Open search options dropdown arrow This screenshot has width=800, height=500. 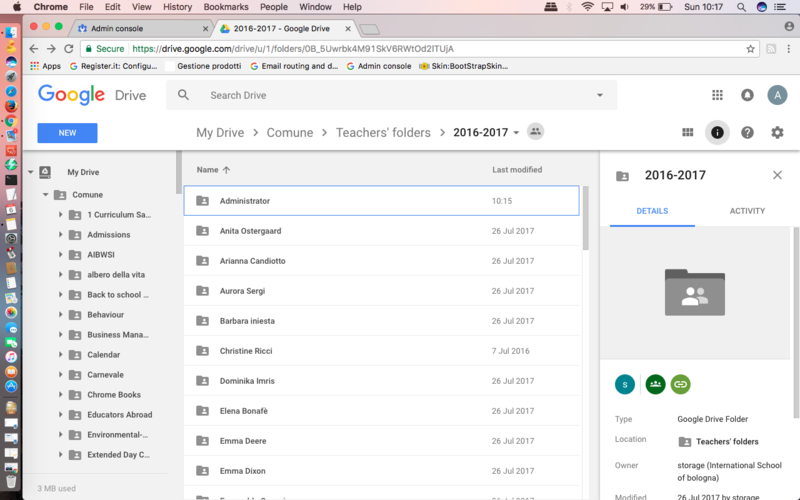click(x=600, y=95)
